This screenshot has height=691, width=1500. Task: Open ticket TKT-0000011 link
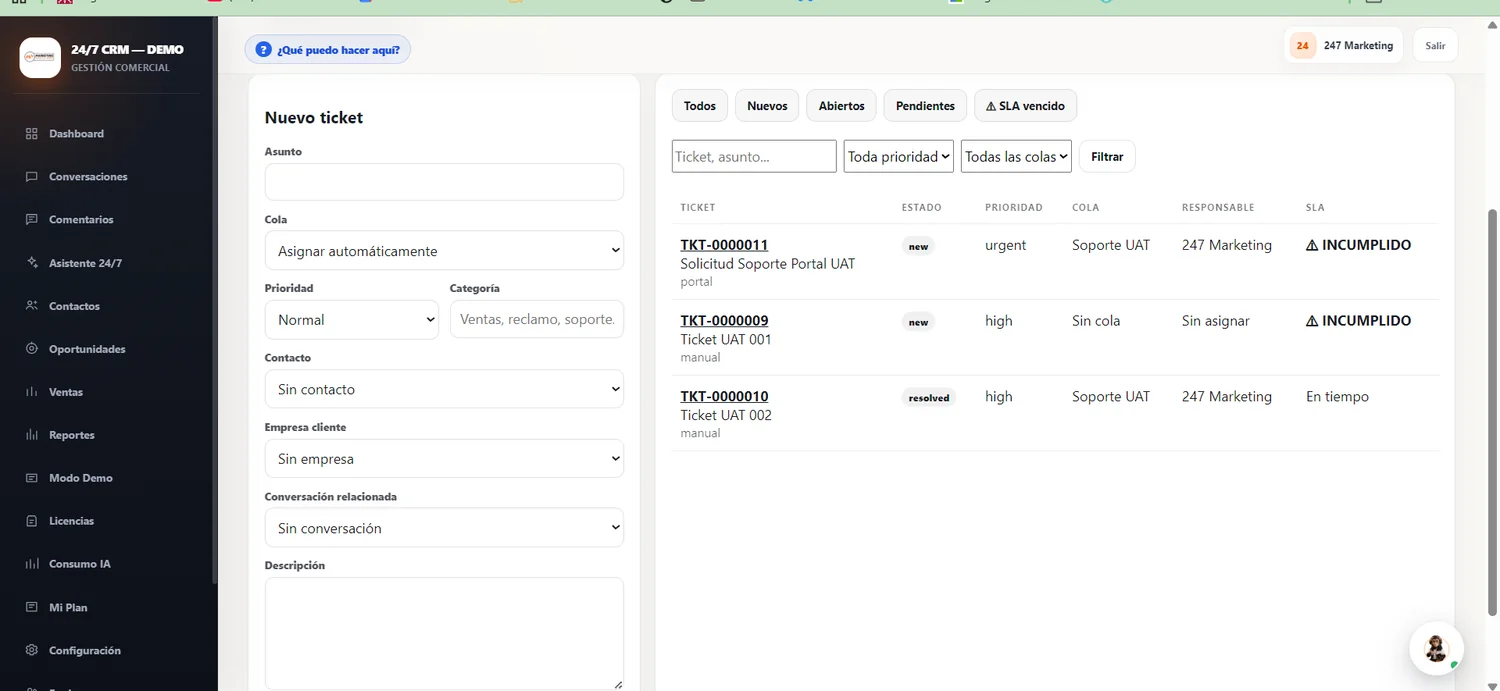pos(724,245)
